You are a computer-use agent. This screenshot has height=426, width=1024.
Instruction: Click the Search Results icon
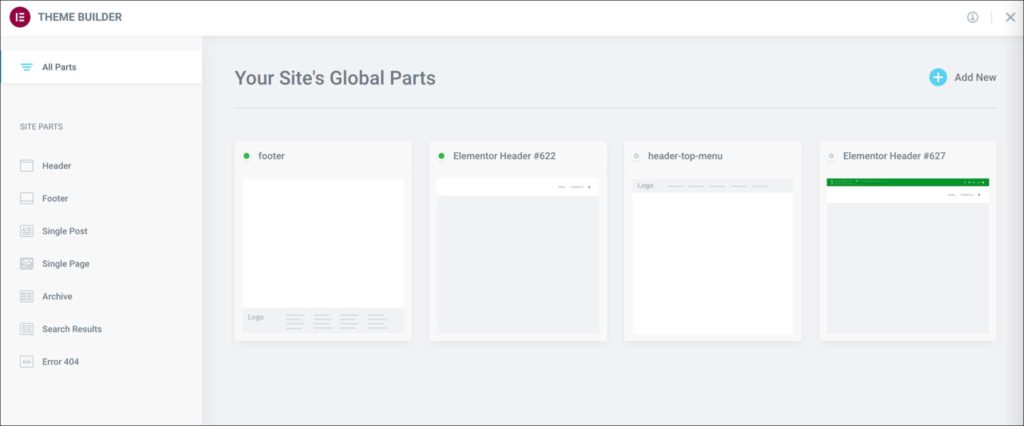tap(27, 329)
